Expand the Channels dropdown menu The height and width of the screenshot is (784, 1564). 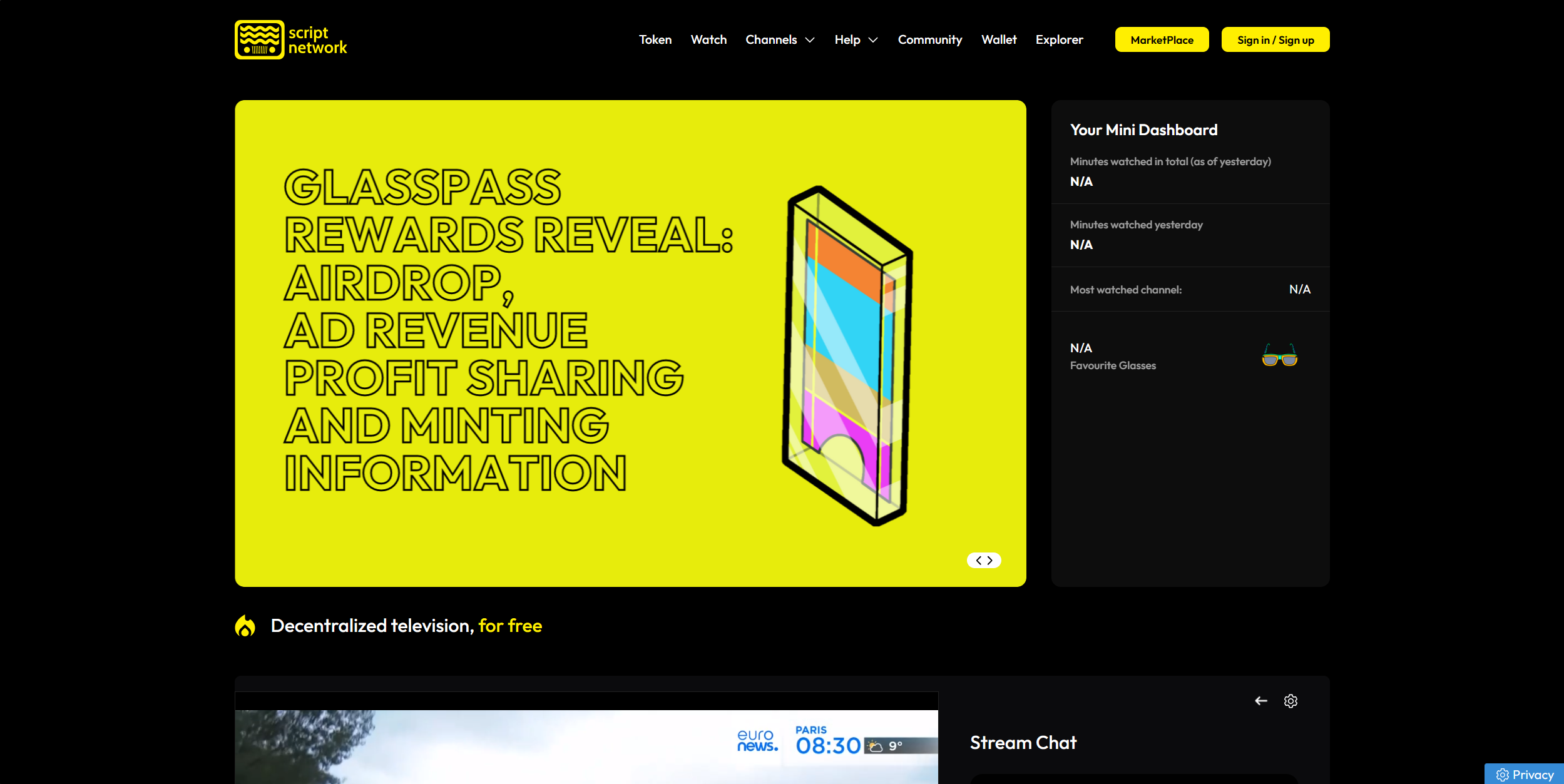[x=780, y=39]
